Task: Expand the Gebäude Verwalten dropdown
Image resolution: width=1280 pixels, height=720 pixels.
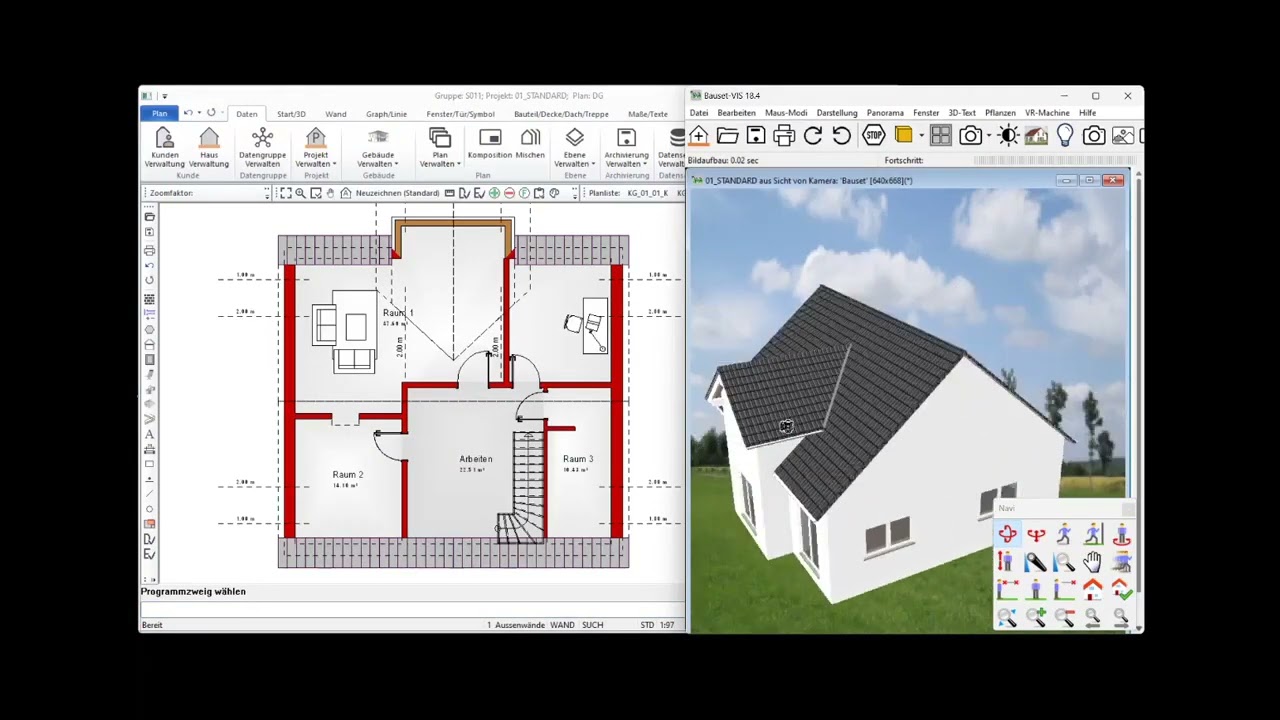Action: [378, 147]
